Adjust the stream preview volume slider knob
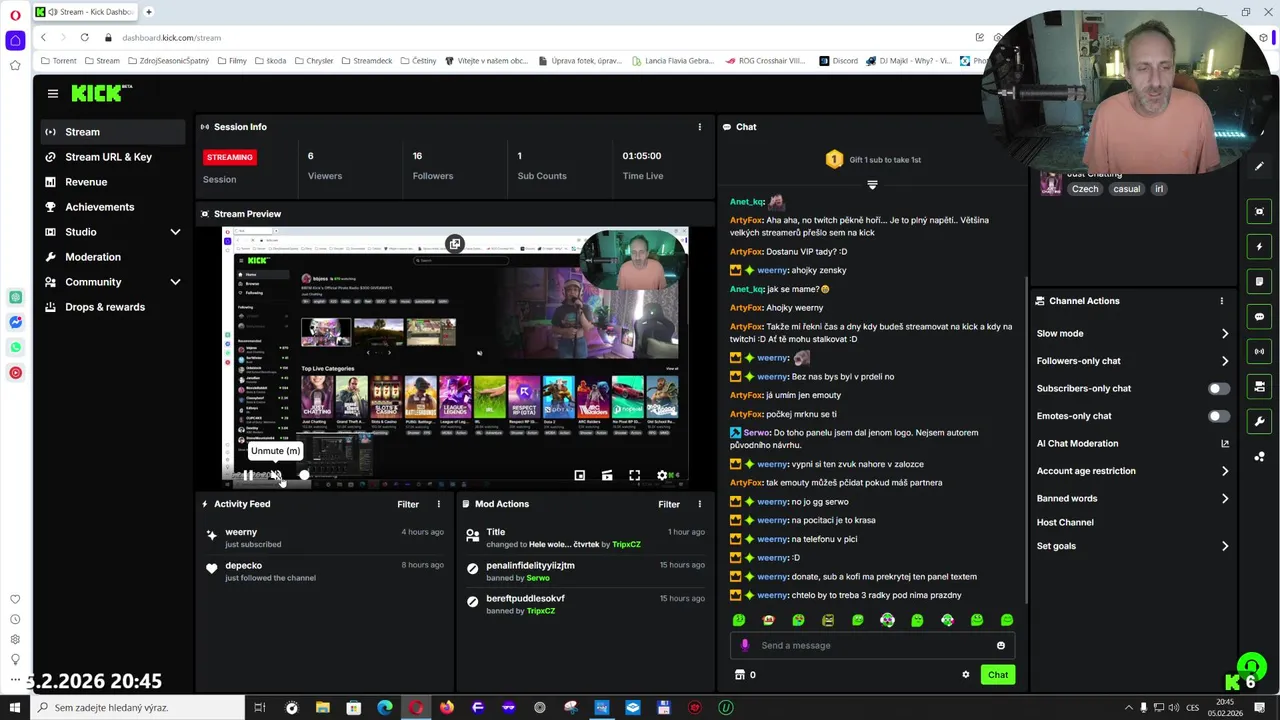Image resolution: width=1280 pixels, height=720 pixels. [x=304, y=476]
